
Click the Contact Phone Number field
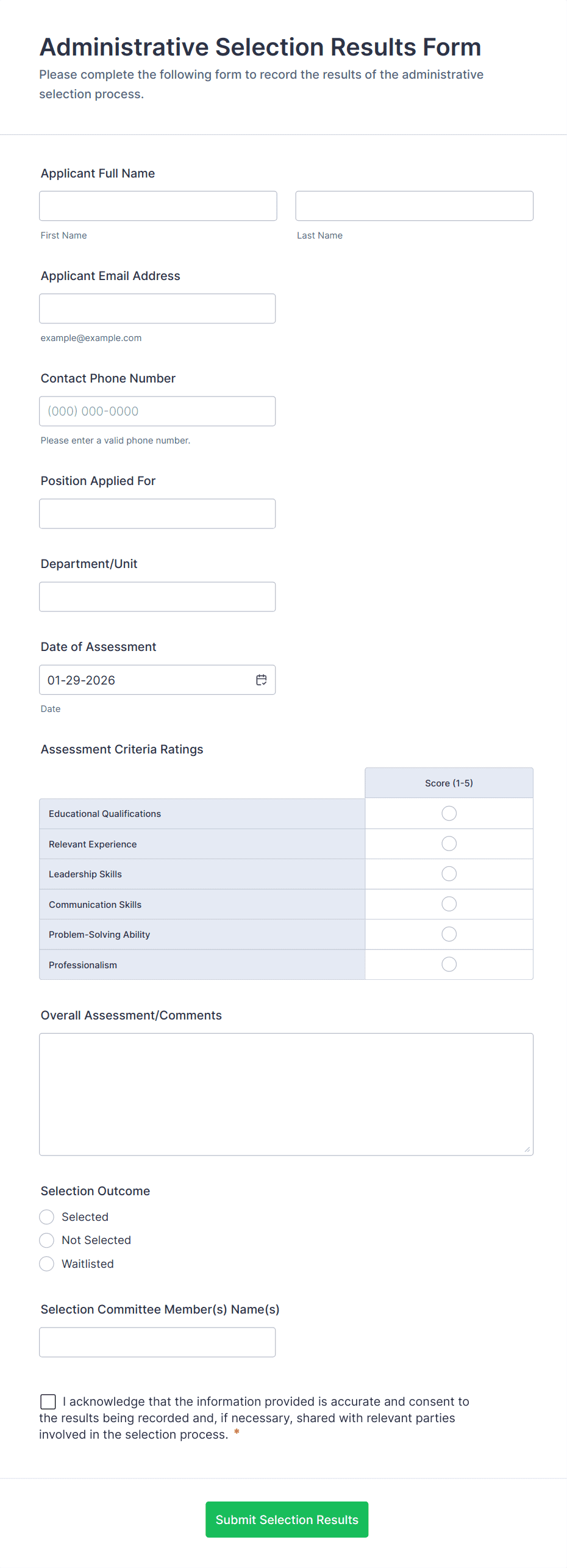(x=157, y=411)
